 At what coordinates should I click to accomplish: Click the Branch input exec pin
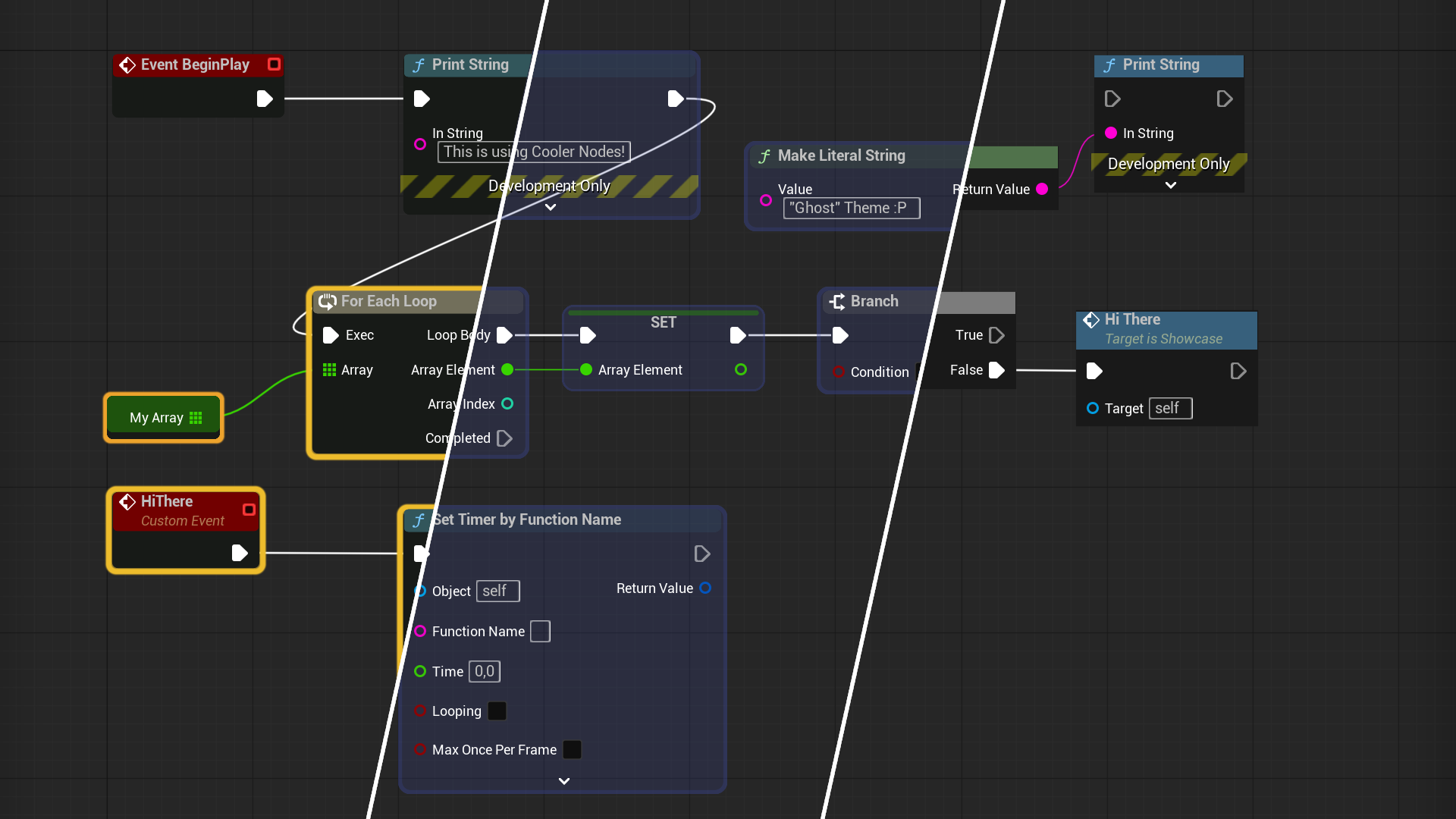840,335
